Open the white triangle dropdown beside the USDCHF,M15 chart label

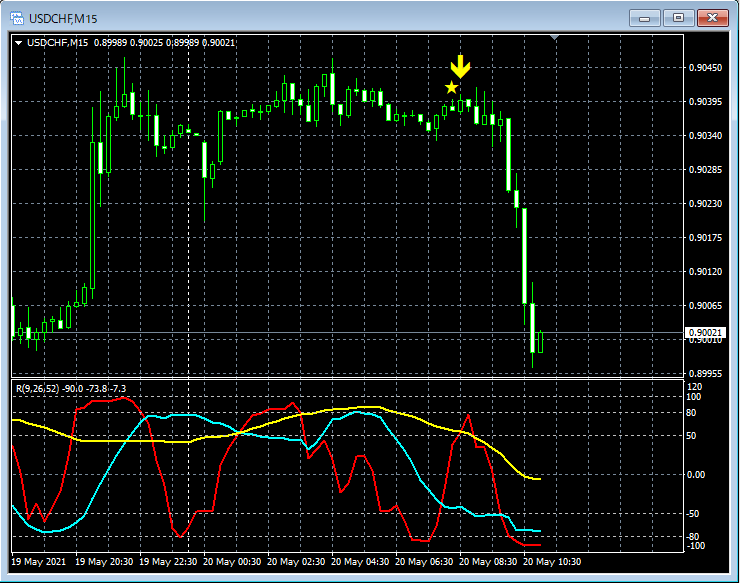click(x=18, y=43)
